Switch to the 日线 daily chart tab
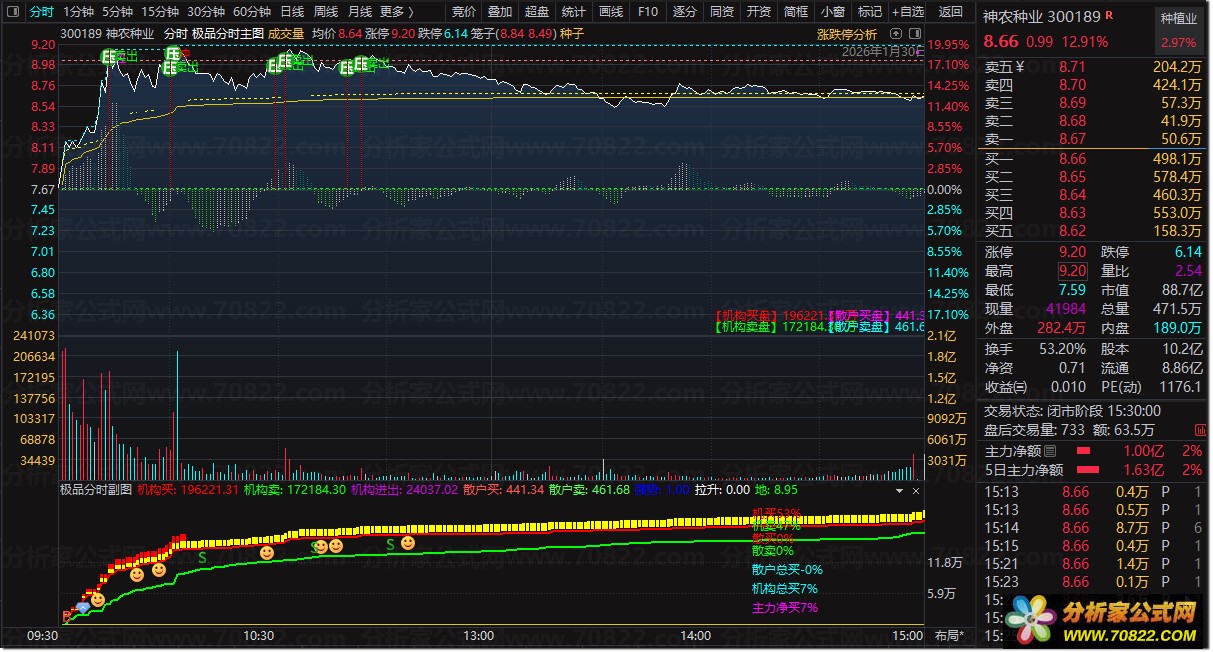Image resolution: width=1213 pixels, height=652 pixels. pyautogui.click(x=292, y=12)
